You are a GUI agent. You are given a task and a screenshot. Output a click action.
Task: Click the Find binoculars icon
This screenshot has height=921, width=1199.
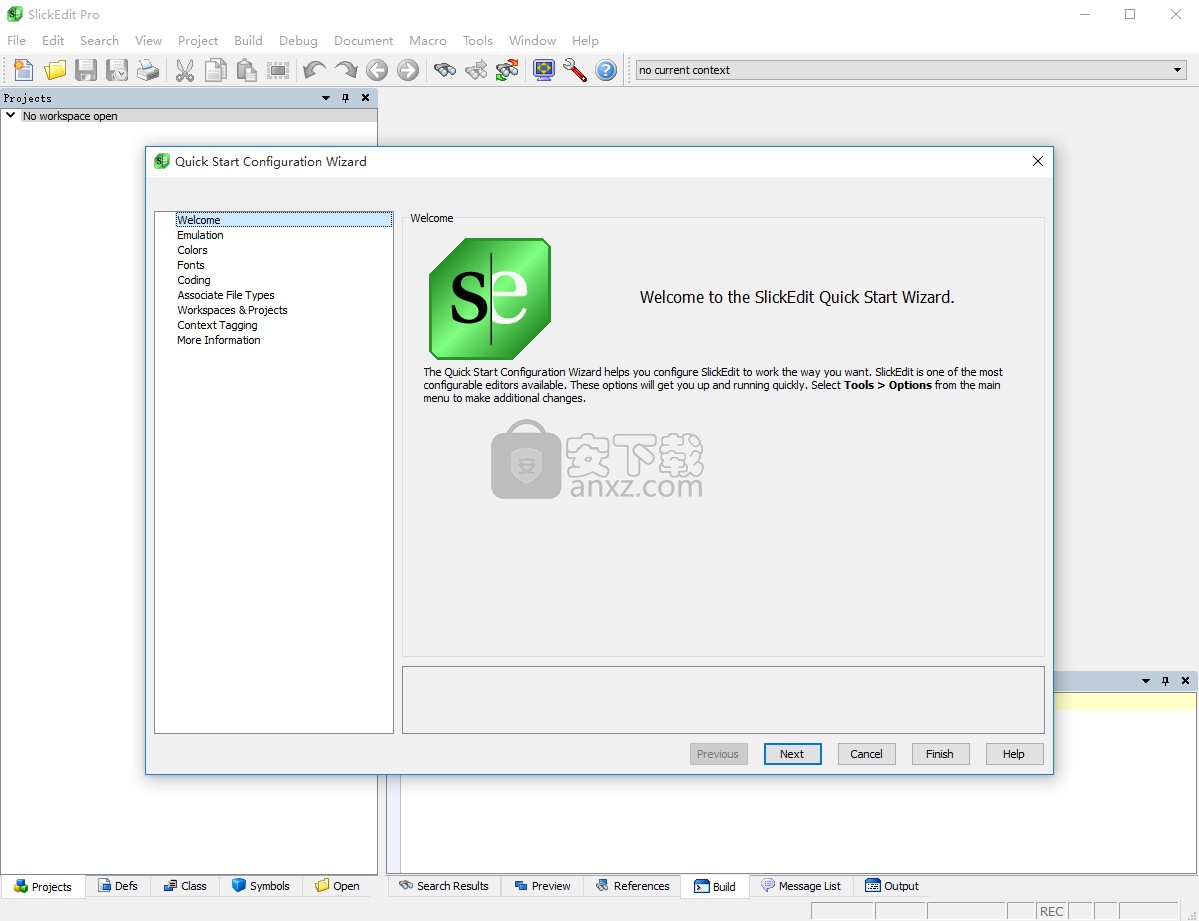[444, 70]
